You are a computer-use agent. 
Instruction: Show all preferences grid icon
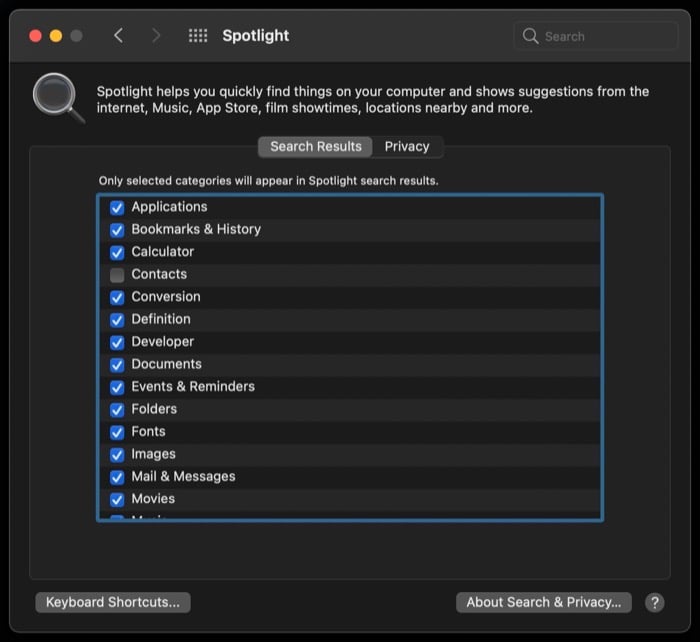198,36
